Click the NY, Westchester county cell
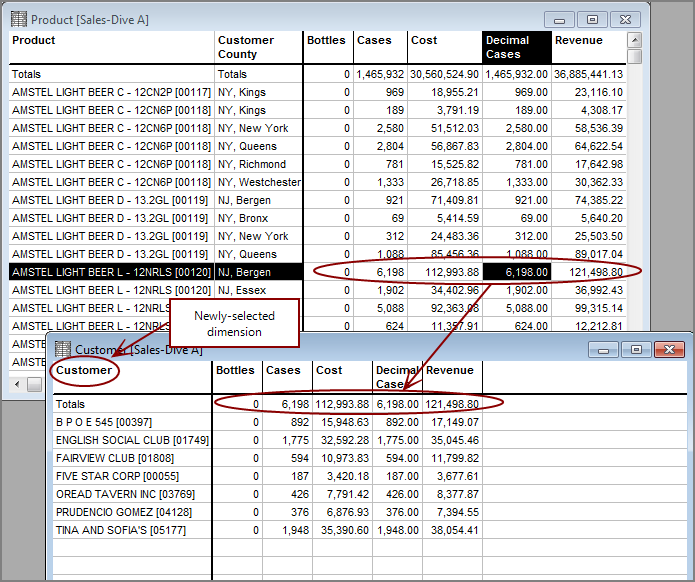The image size is (695, 582). 259,182
